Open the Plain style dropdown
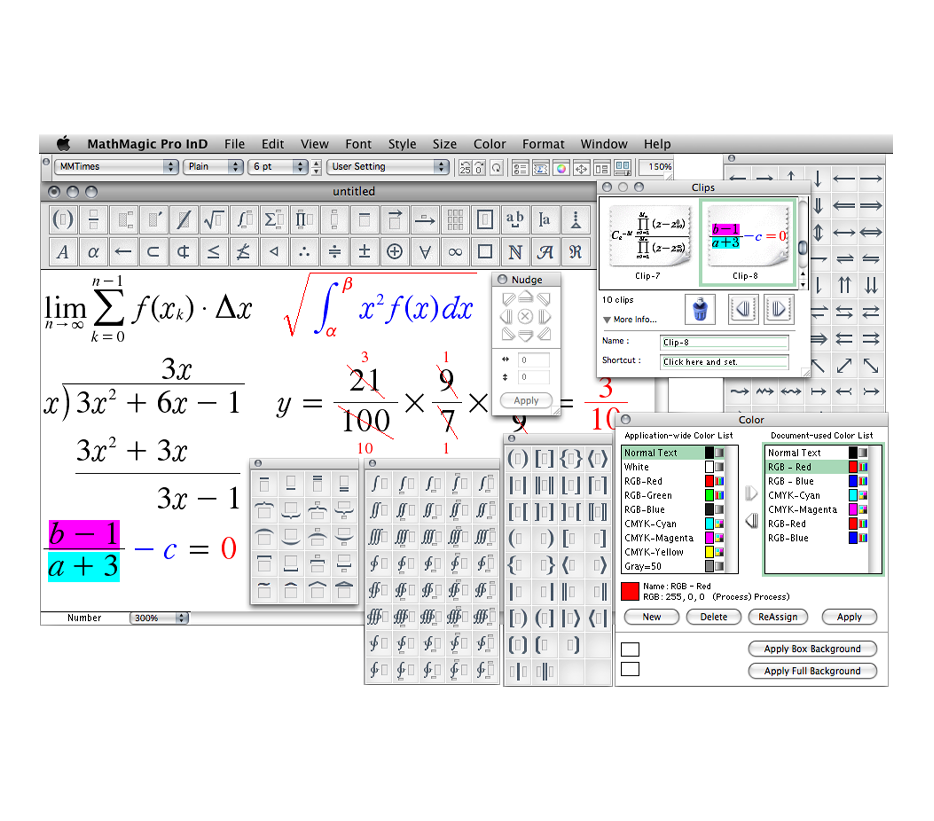The height and width of the screenshot is (821, 934). click(x=214, y=167)
